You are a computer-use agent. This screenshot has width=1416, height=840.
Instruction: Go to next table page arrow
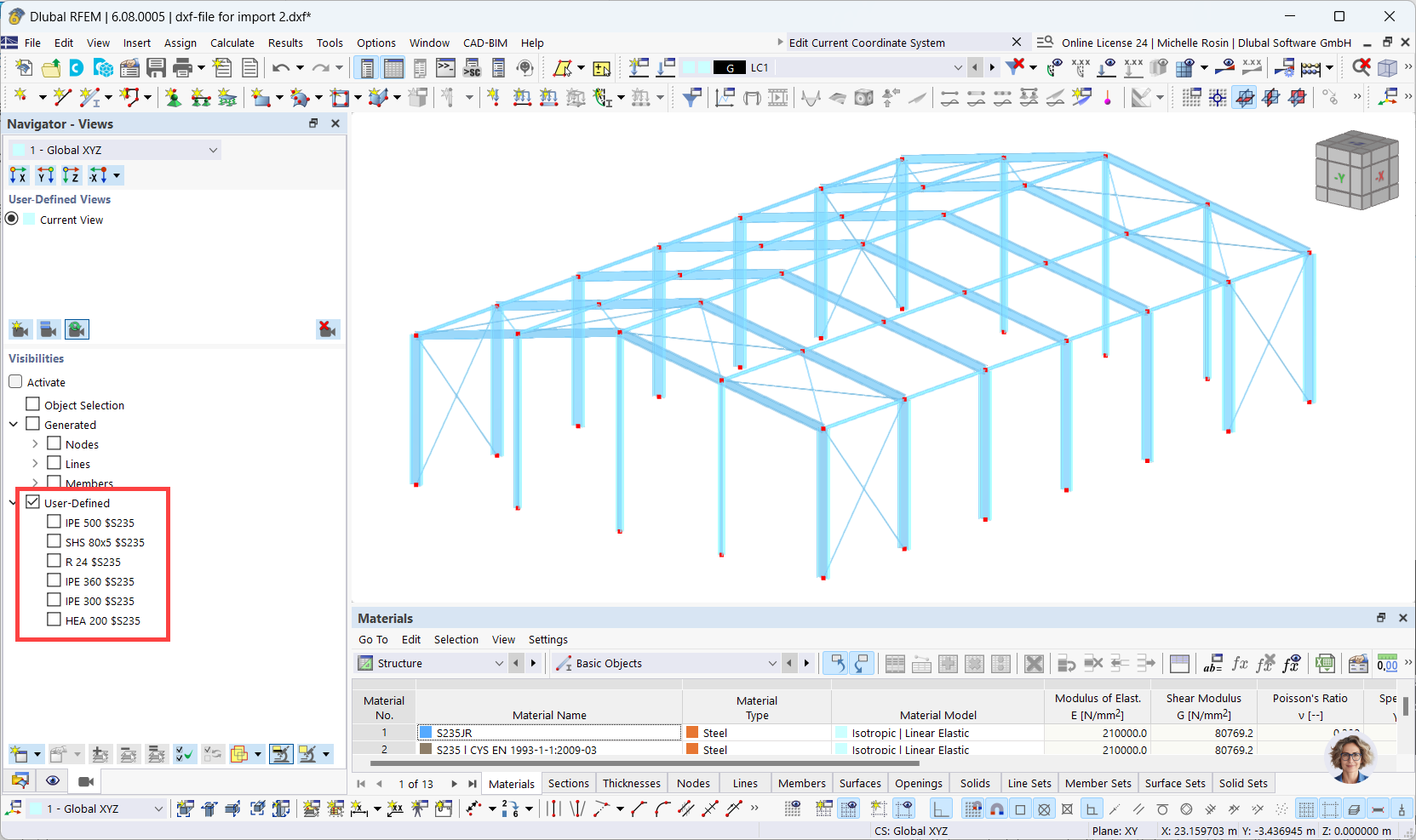454,784
